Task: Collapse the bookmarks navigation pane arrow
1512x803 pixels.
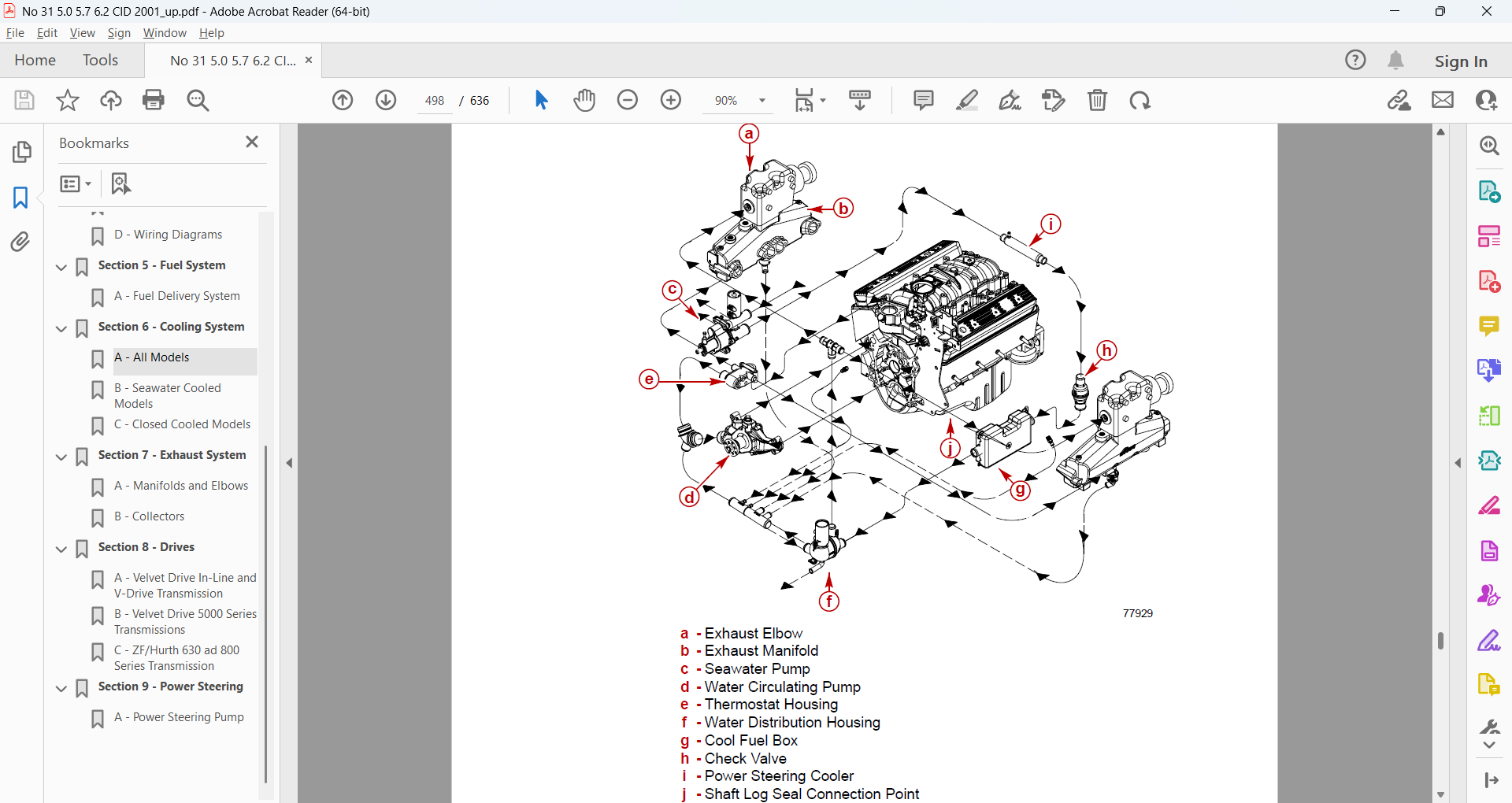Action: (290, 463)
